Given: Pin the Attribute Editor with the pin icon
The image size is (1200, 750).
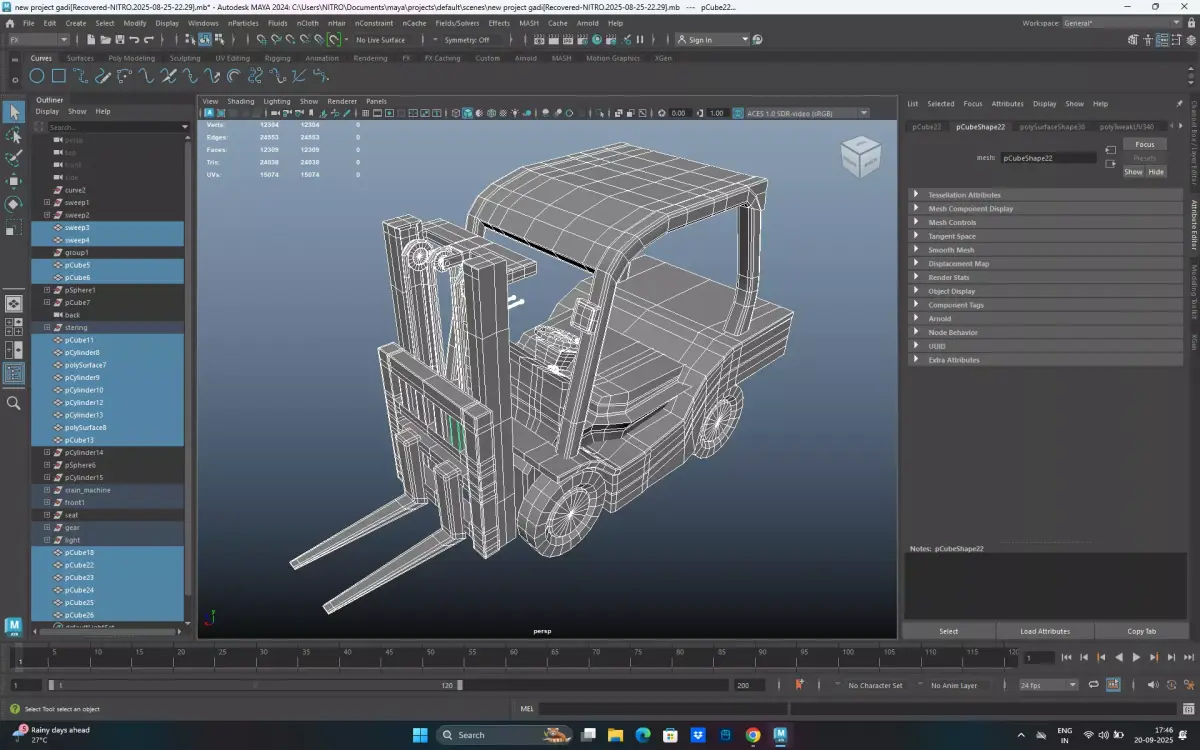Looking at the screenshot, I should click(x=1179, y=103).
